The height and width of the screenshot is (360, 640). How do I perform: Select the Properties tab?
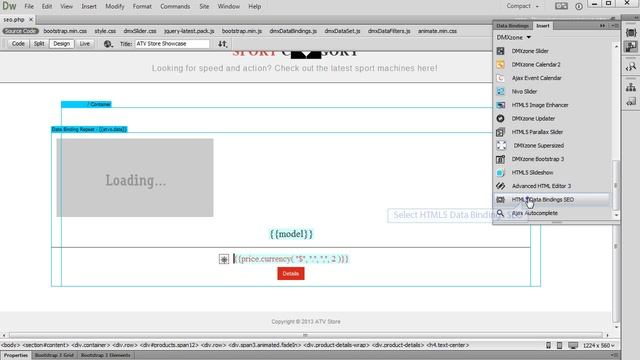16,356
